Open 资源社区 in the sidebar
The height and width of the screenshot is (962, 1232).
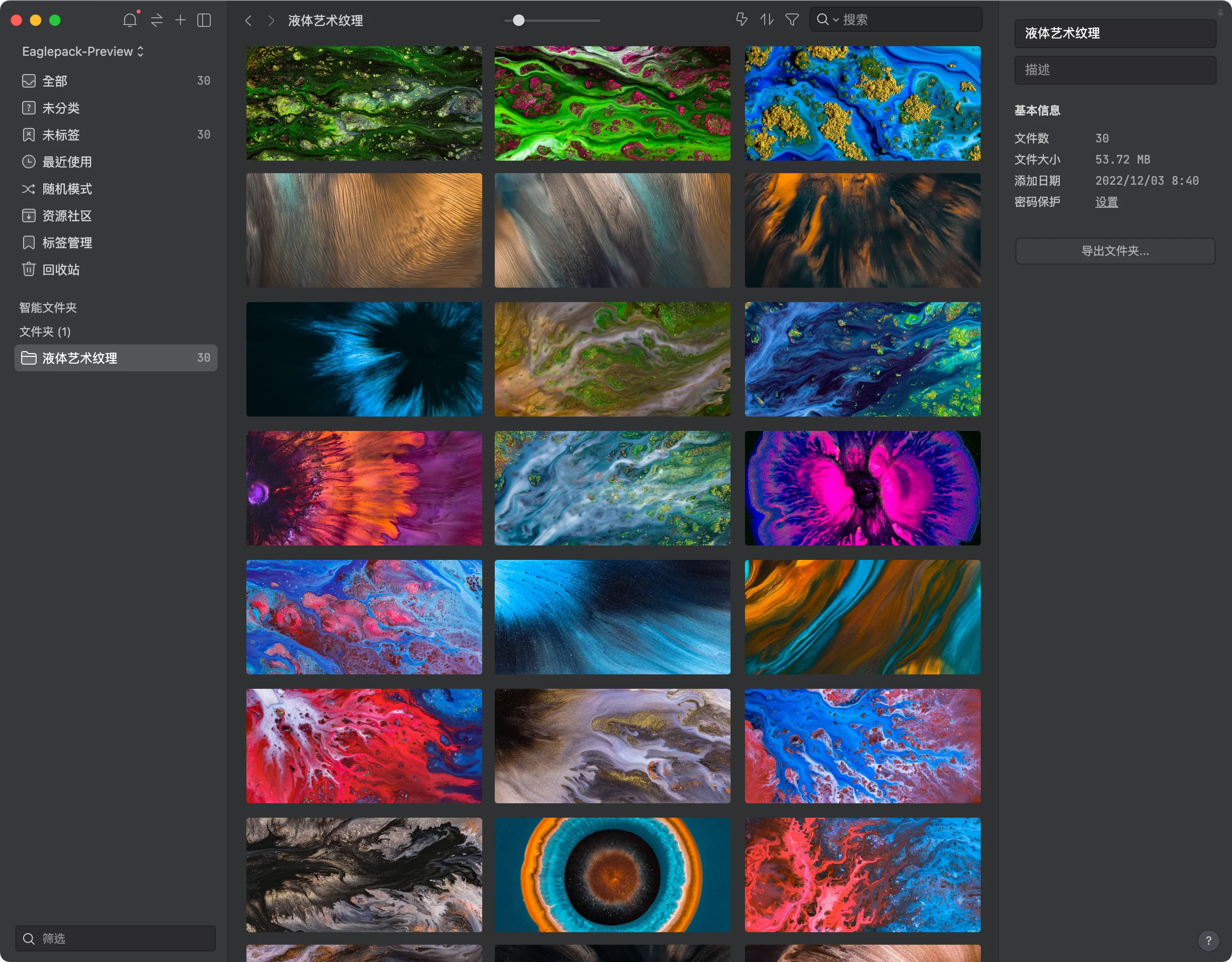click(115, 216)
